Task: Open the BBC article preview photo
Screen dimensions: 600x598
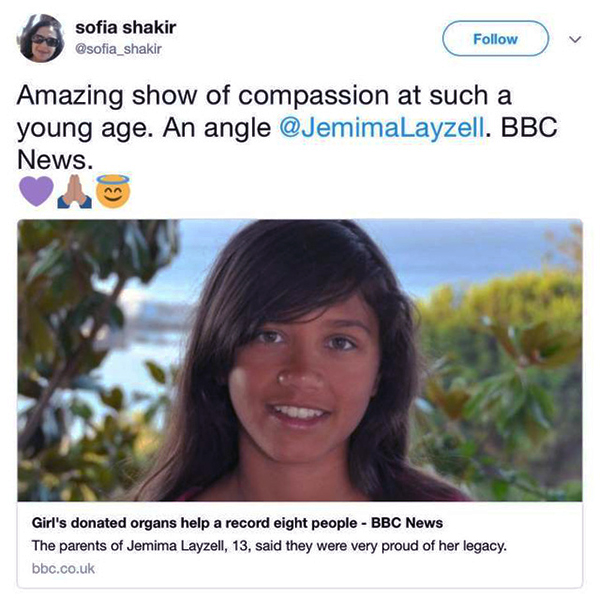Action: [300, 360]
